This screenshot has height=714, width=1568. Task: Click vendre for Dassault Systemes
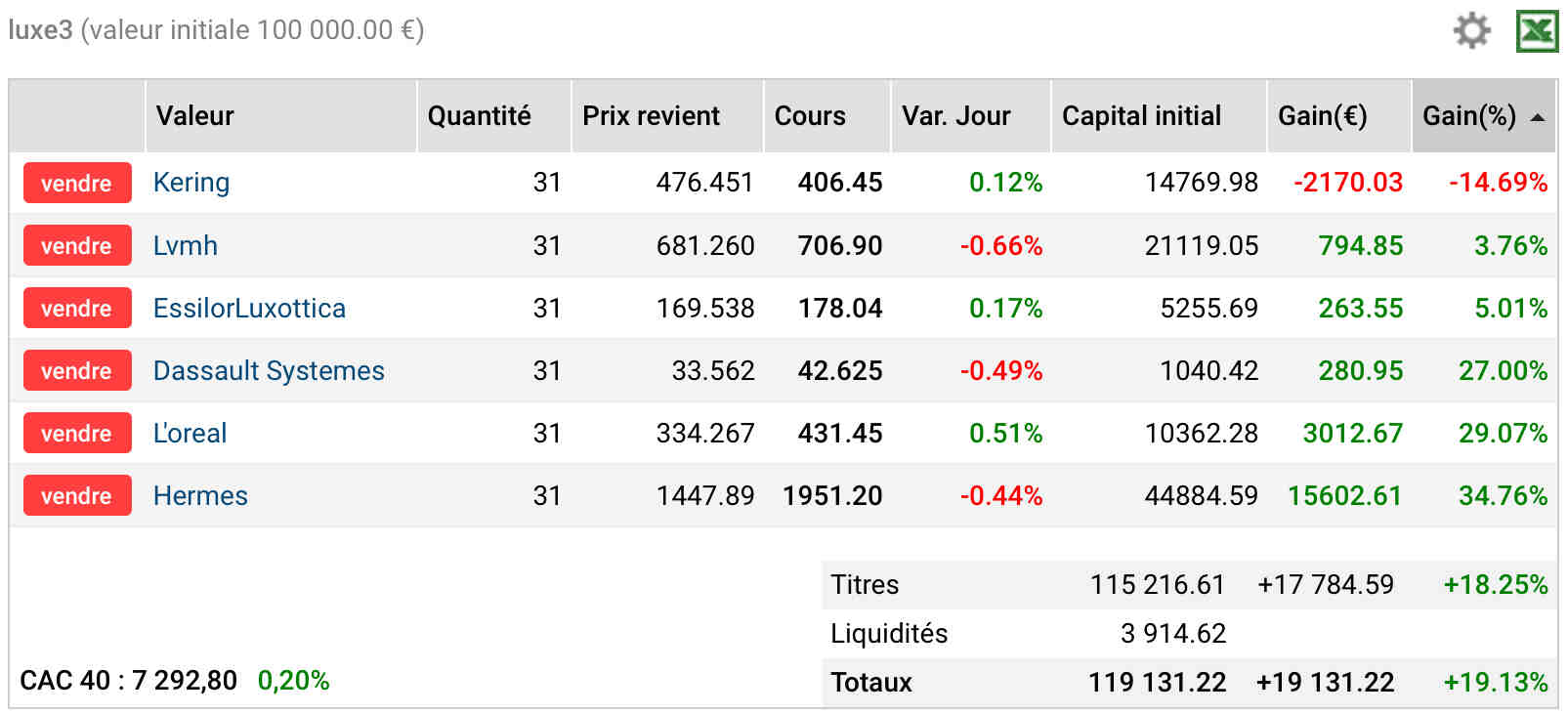pos(77,370)
